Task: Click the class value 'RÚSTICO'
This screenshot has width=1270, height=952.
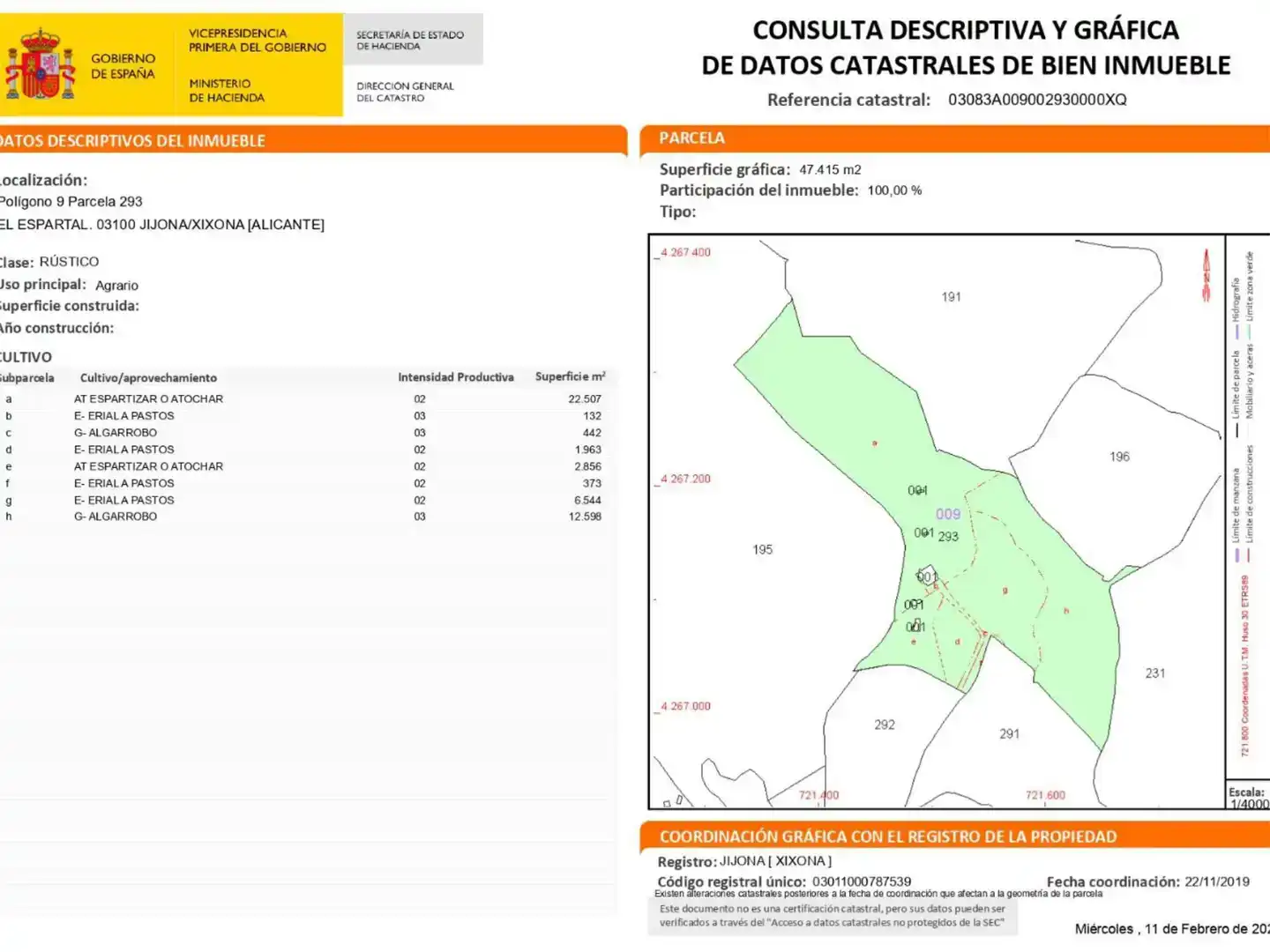Action: (x=69, y=262)
